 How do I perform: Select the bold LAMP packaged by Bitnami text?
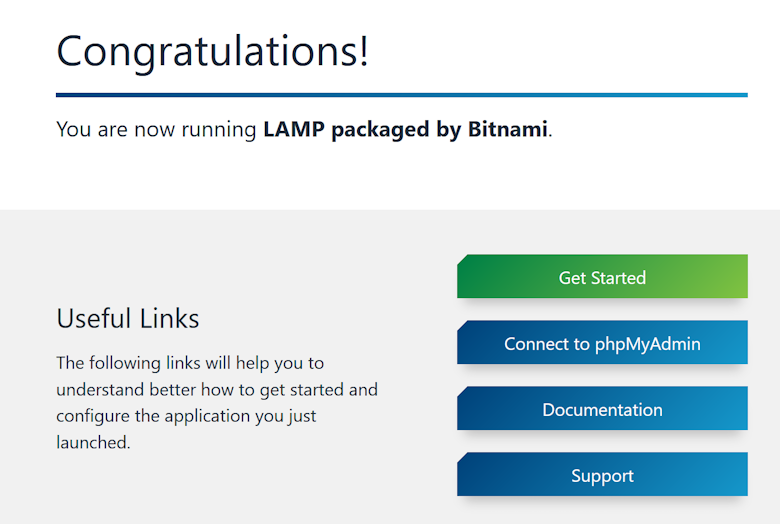click(405, 129)
